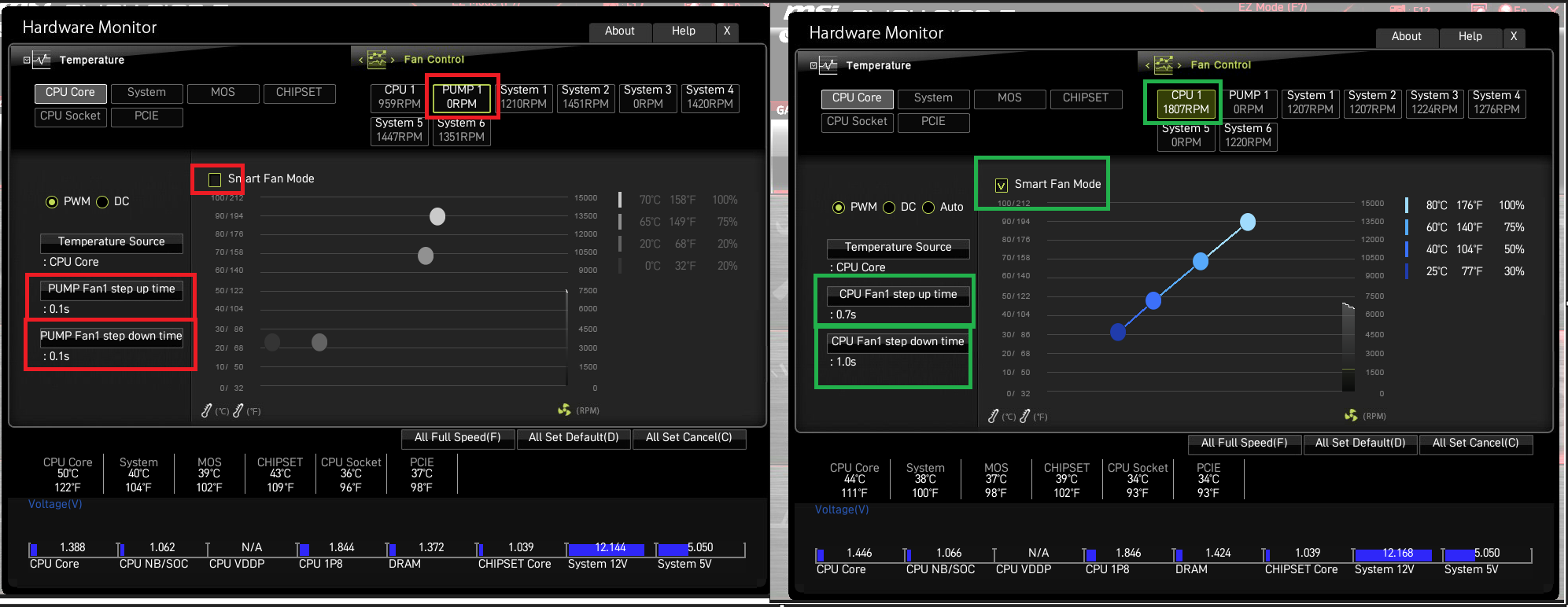Click CPU Core 1.388 voltage in left window
This screenshot has height=607, width=1568.
[x=72, y=548]
